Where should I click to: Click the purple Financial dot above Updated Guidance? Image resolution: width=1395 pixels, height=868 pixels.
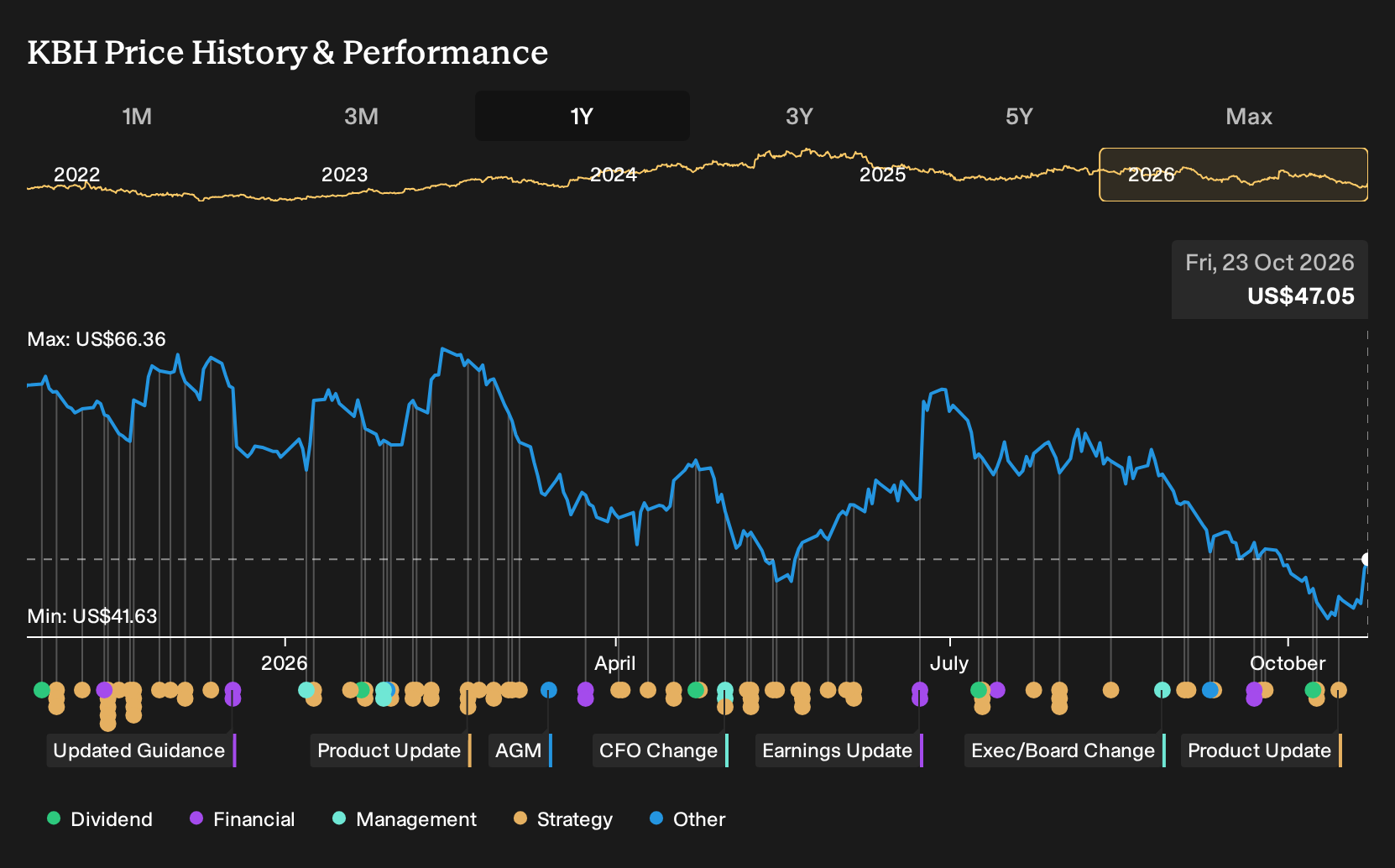232,690
